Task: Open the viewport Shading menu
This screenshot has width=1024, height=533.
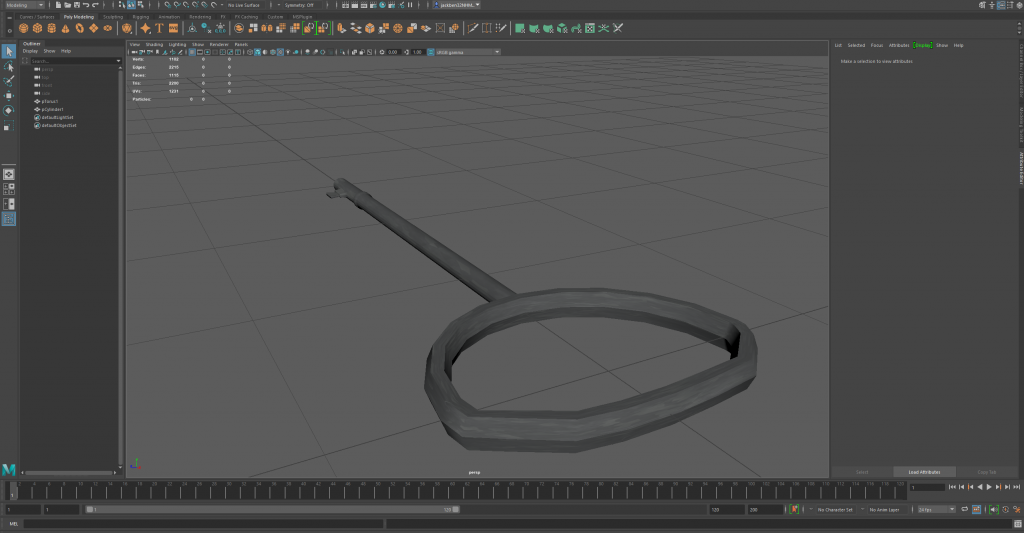Action: click(x=154, y=45)
